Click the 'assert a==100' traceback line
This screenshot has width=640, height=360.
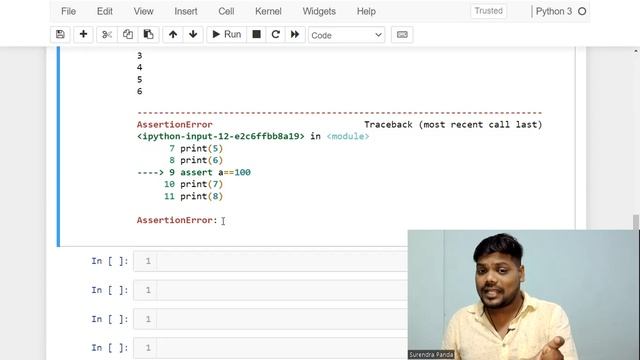click(x=194, y=172)
